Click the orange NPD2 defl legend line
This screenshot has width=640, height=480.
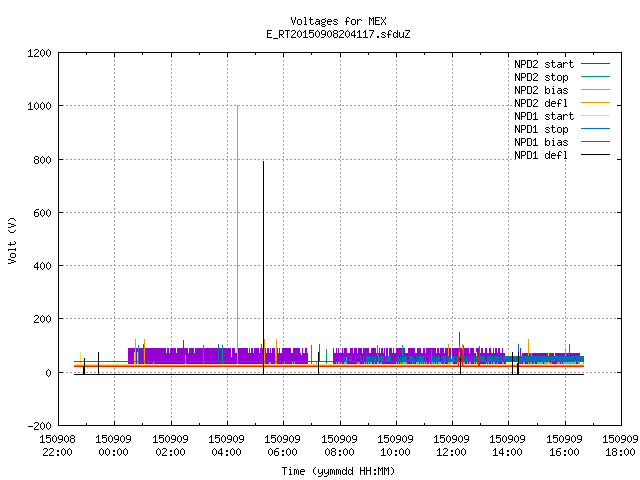[595, 103]
